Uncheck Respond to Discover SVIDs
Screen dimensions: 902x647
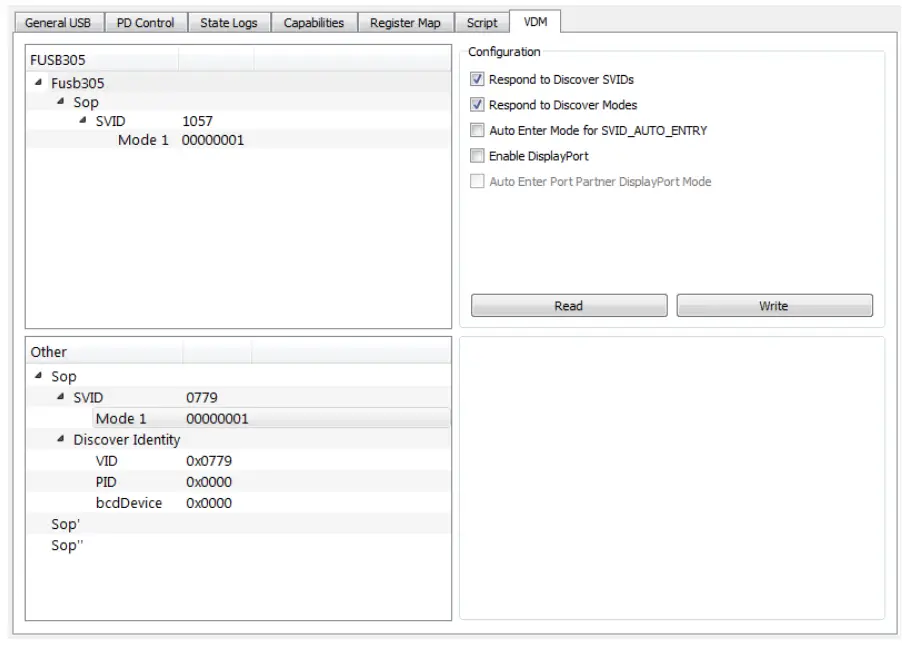477,79
